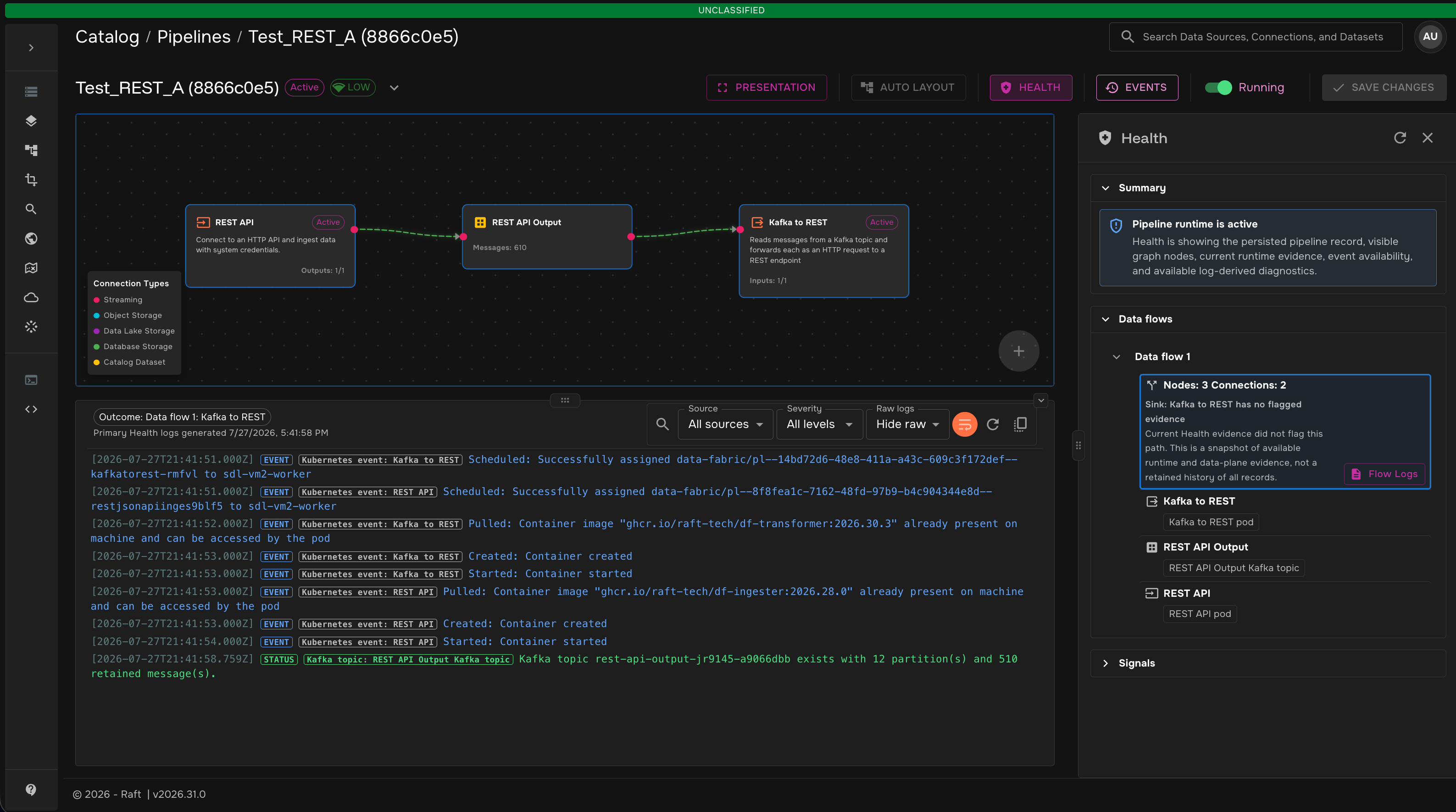Click the add node plus button on canvas

click(x=1018, y=351)
